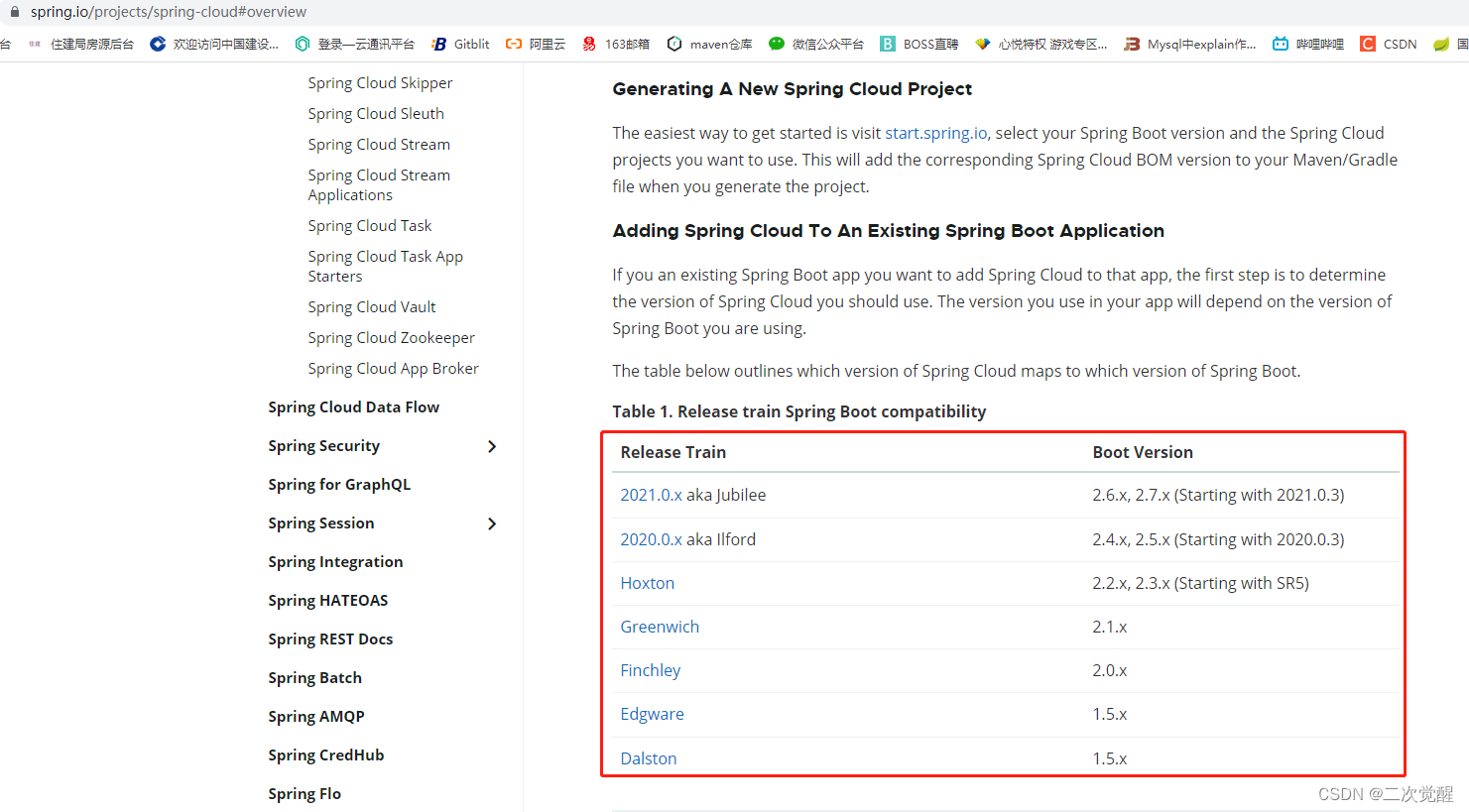Select Spring Cloud Stream in the sidebar
The image size is (1469, 812).
pos(379,144)
